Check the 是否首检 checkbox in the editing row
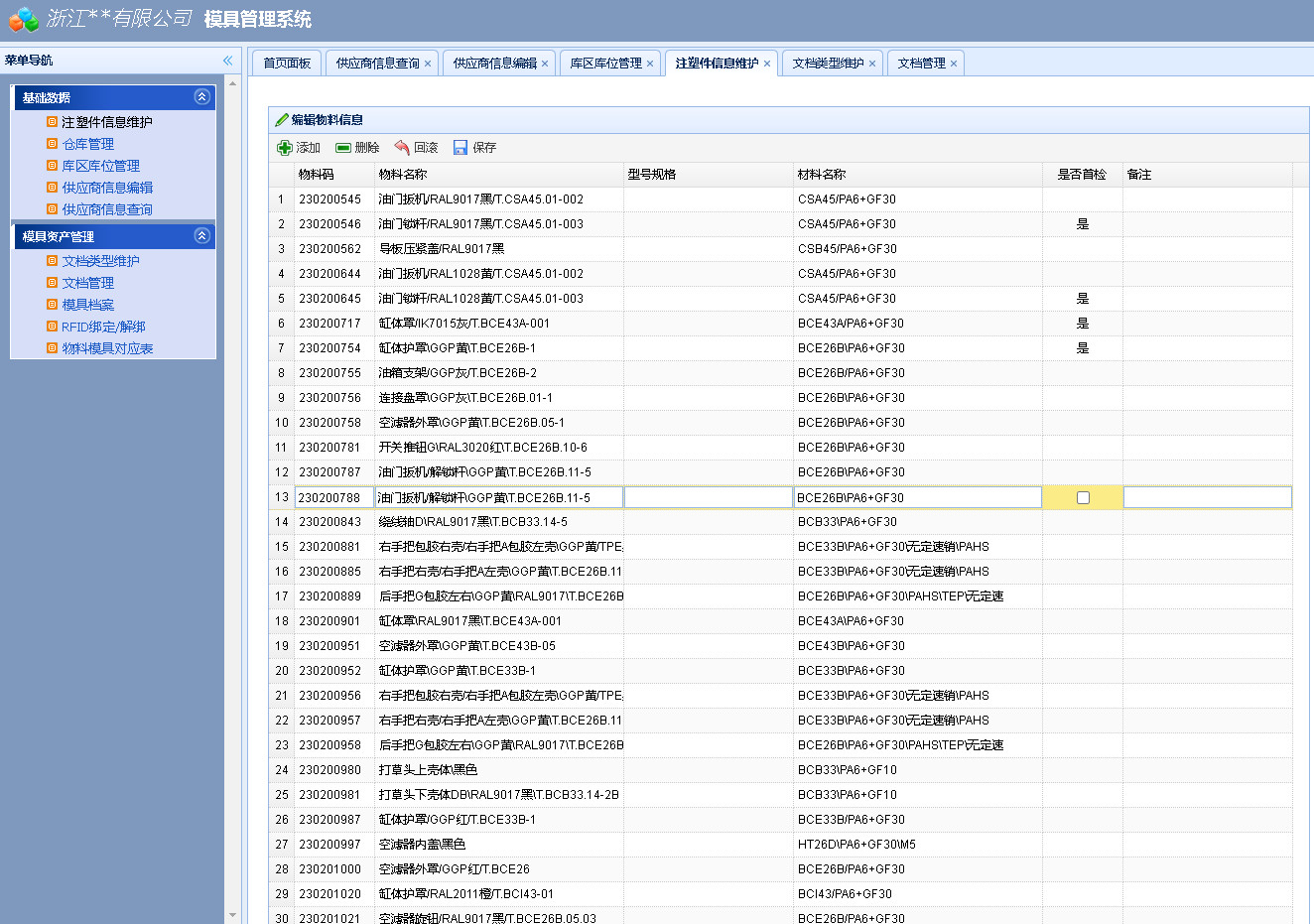Image resolution: width=1314 pixels, height=924 pixels. point(1081,497)
